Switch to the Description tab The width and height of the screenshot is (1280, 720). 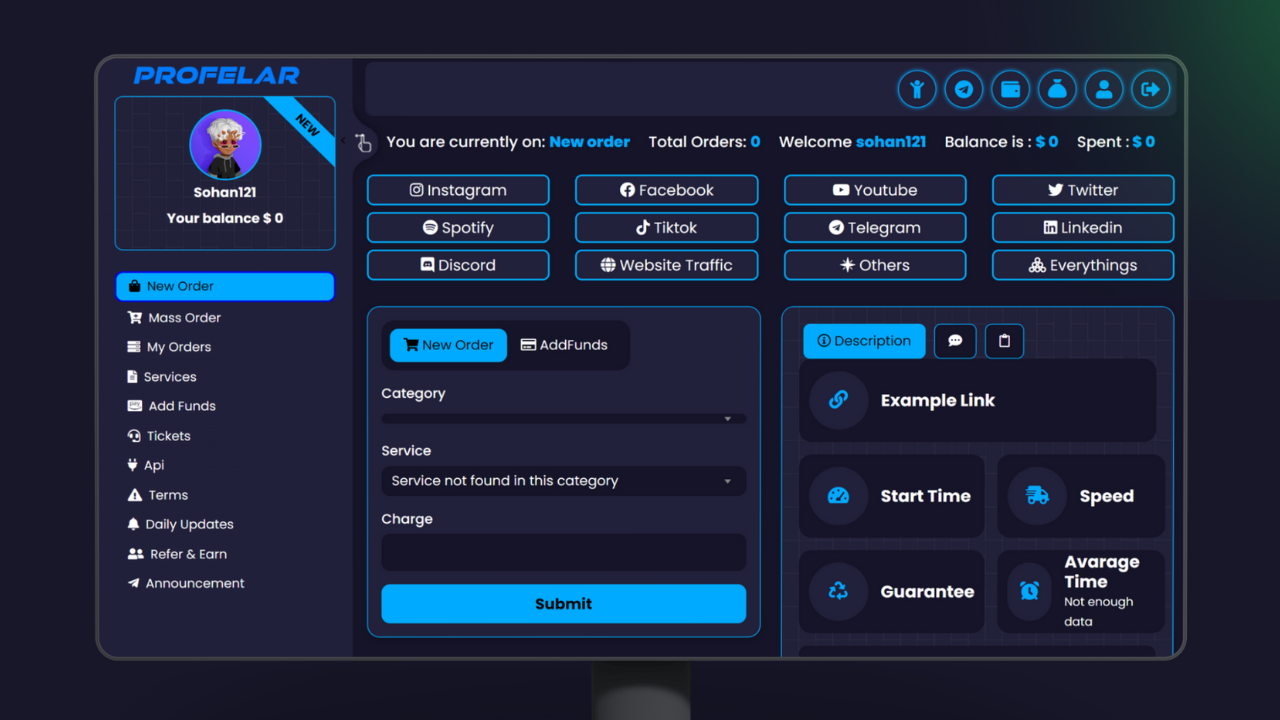click(x=864, y=341)
